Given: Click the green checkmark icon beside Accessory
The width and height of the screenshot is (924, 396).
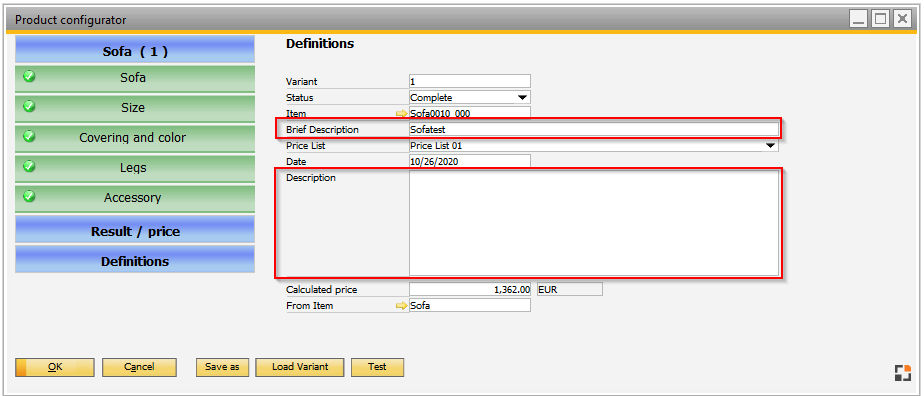Looking at the screenshot, I should tap(29, 196).
